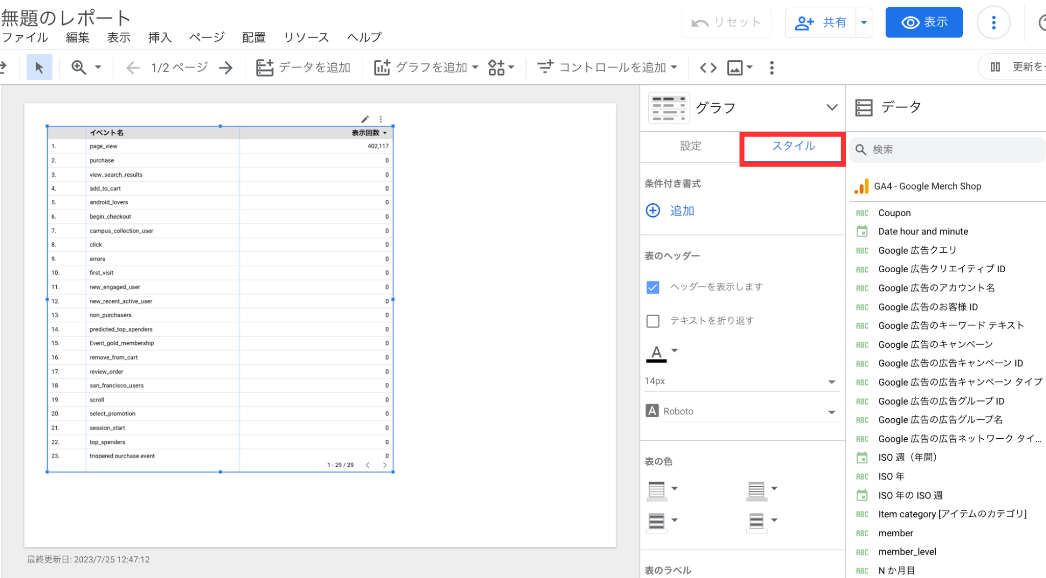
Task: Go to previous page arrow
Action: [133, 67]
